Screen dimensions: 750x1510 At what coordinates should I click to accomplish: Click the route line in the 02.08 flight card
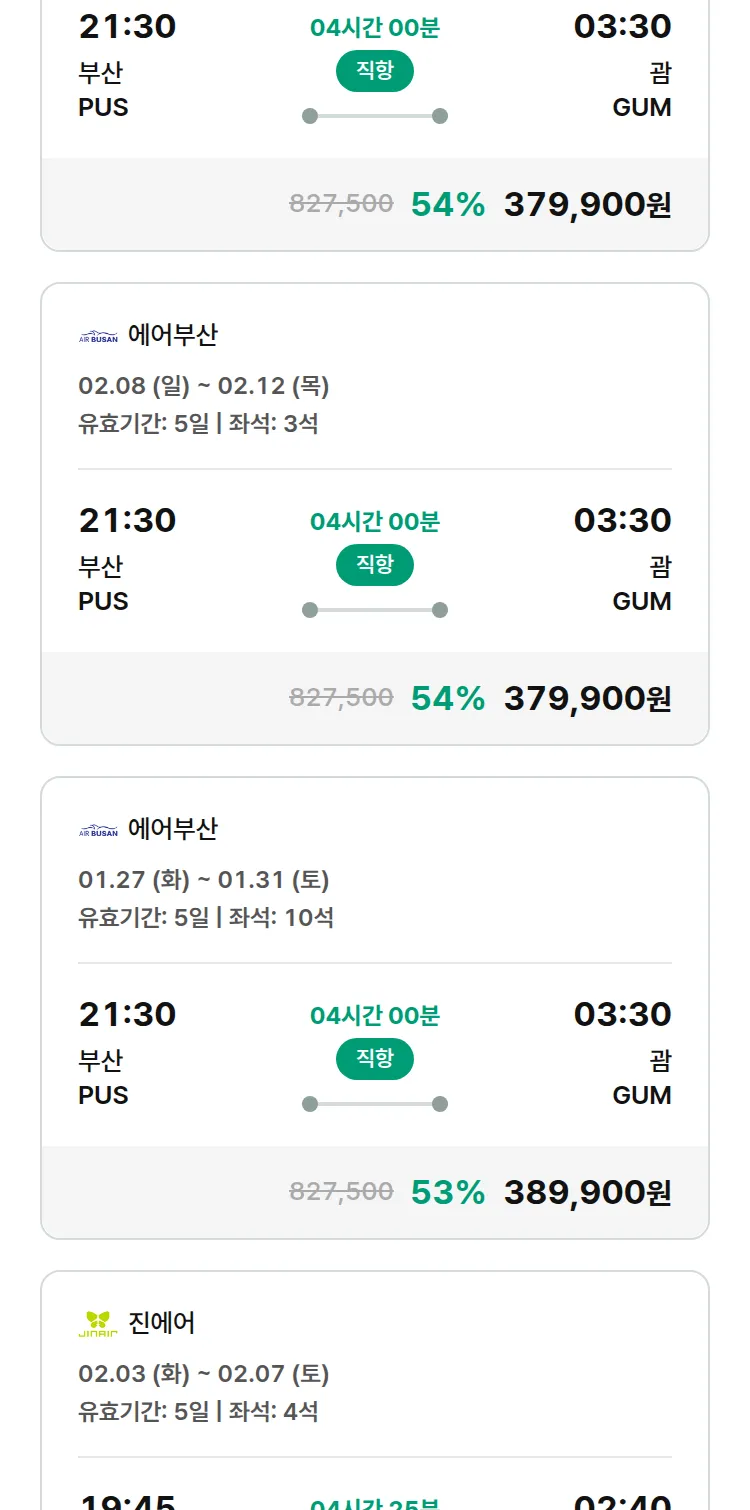click(x=375, y=610)
